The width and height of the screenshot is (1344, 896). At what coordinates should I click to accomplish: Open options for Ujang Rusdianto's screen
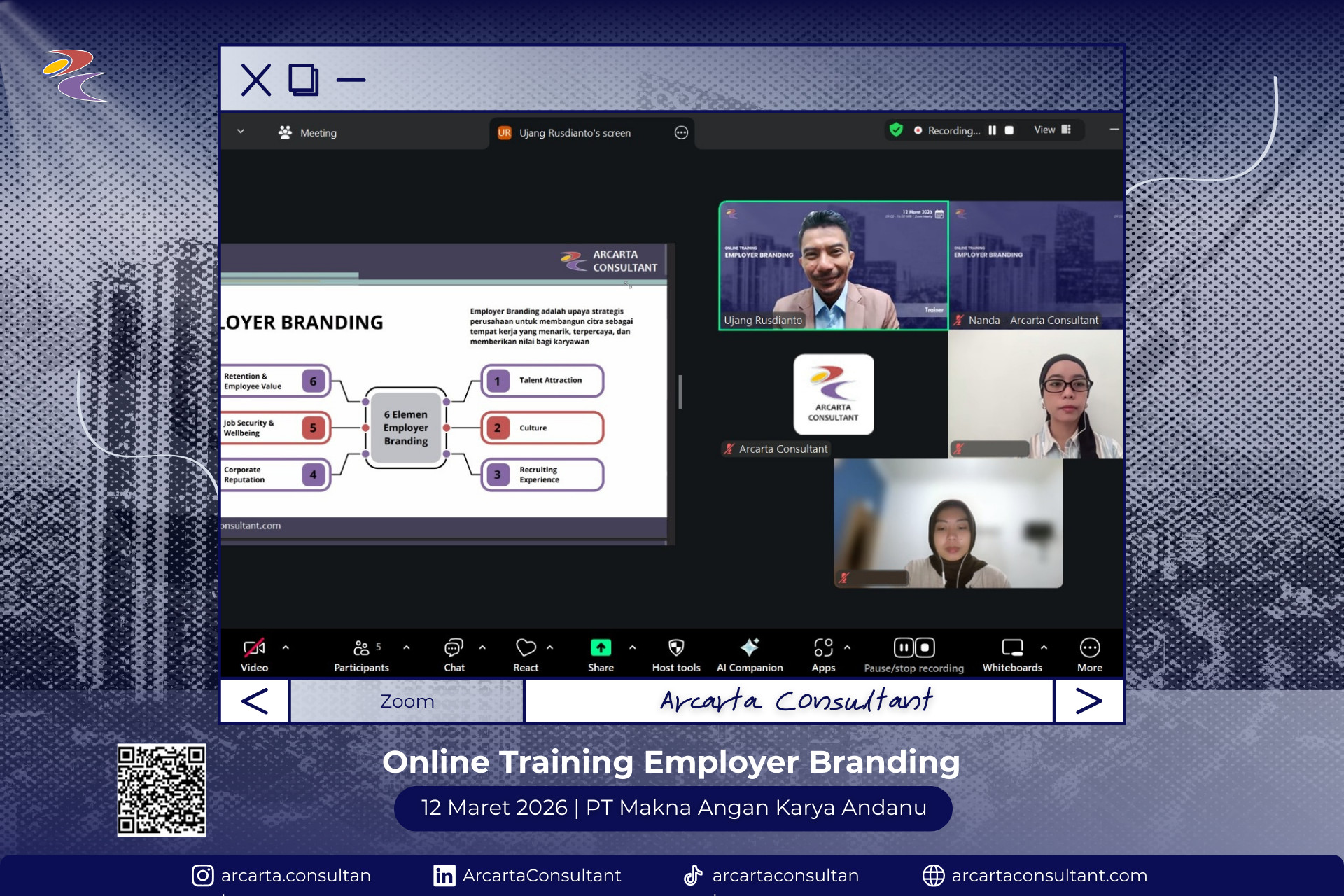click(681, 132)
